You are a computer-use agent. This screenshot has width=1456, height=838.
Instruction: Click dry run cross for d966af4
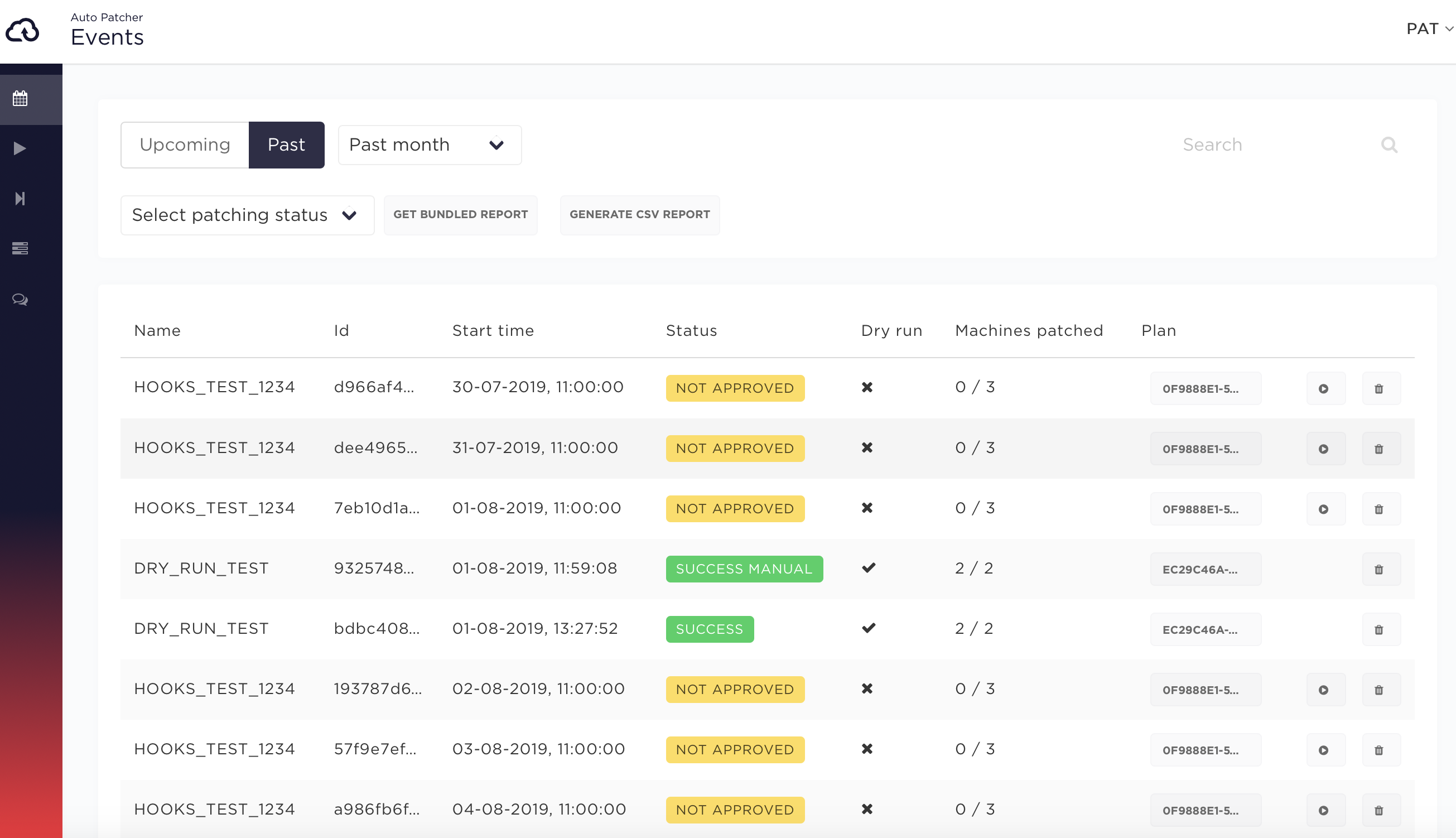click(867, 387)
